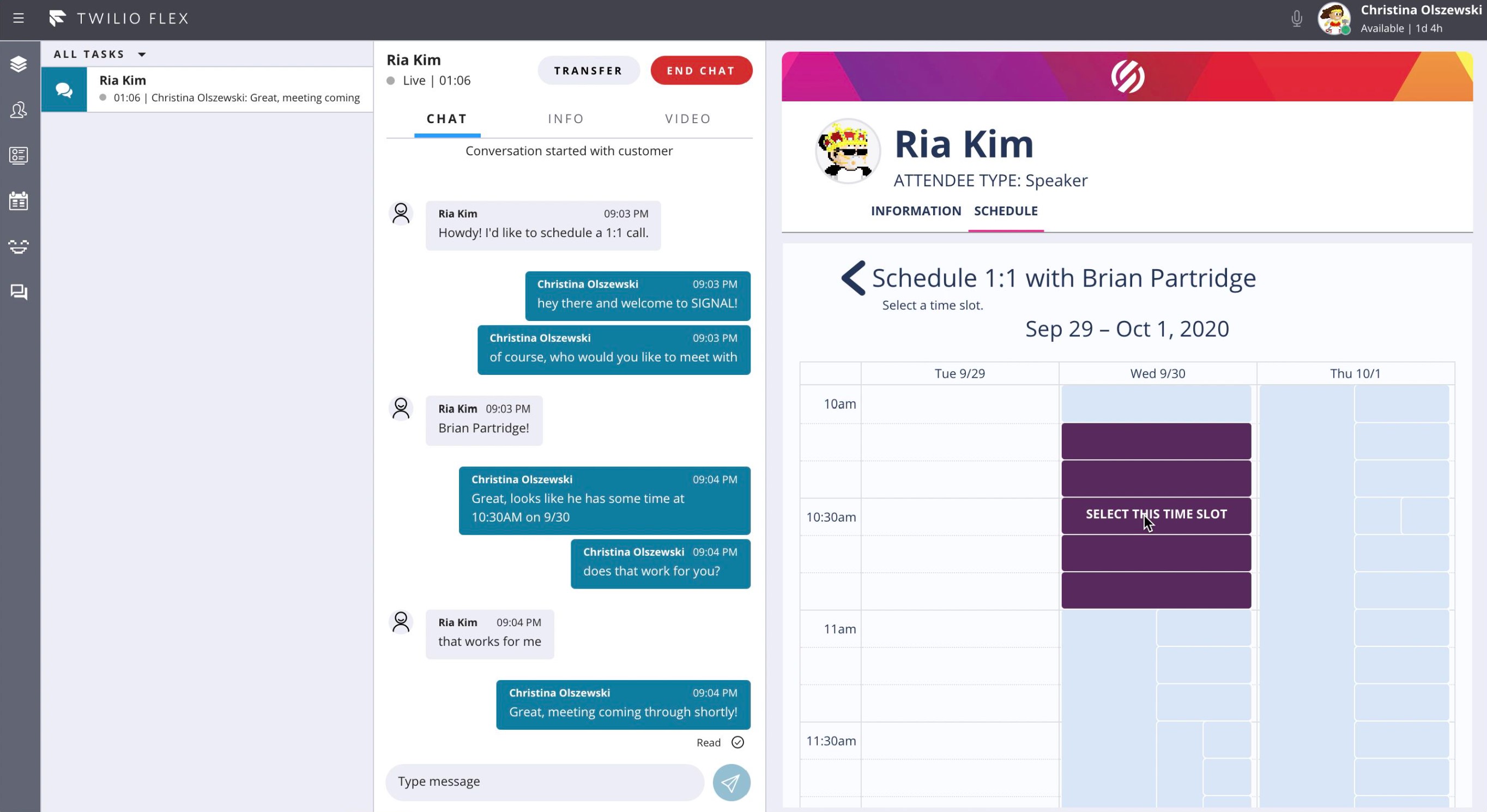Image resolution: width=1487 pixels, height=812 pixels.
Task: Click the Twilio Flex home menu icon
Action: coord(18,17)
